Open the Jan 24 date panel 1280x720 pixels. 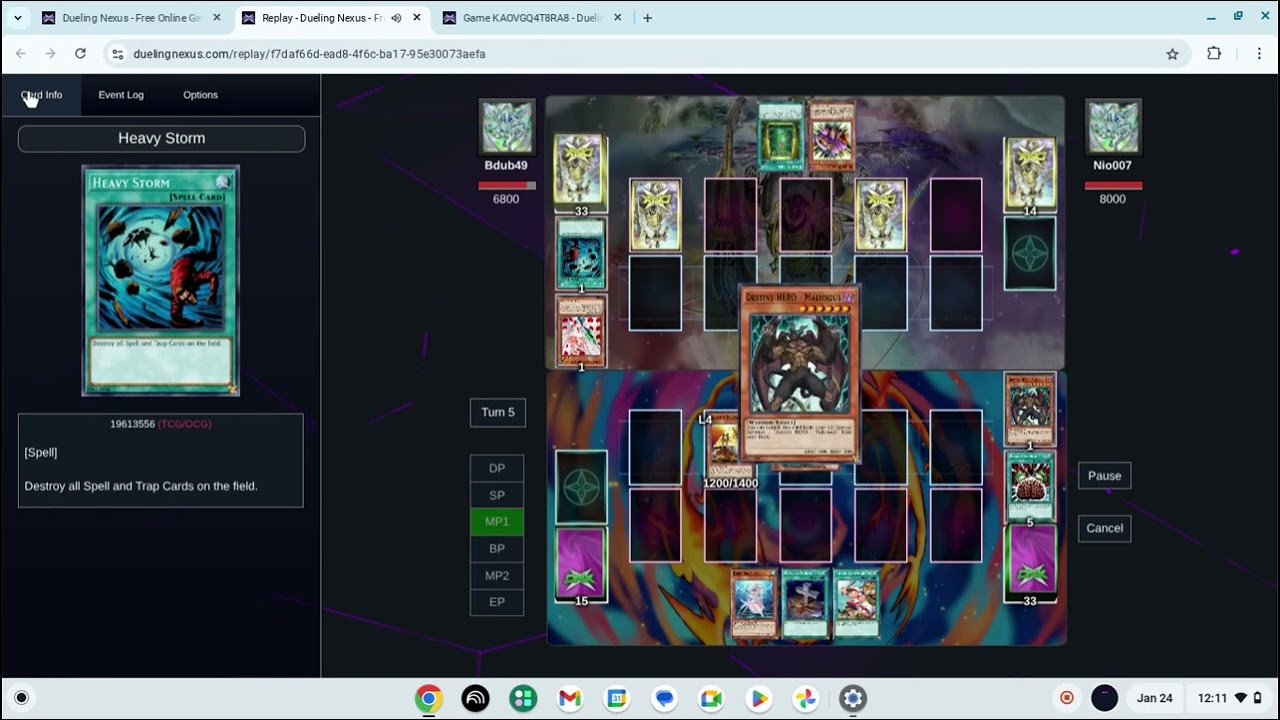pyautogui.click(x=1154, y=698)
